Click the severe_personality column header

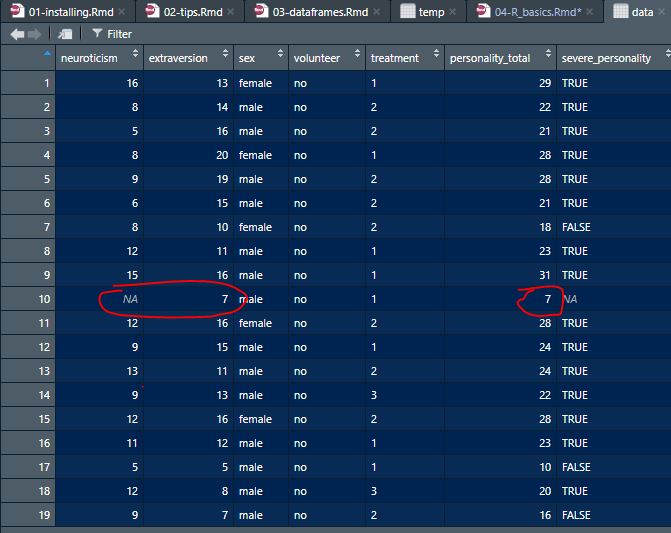click(613, 58)
